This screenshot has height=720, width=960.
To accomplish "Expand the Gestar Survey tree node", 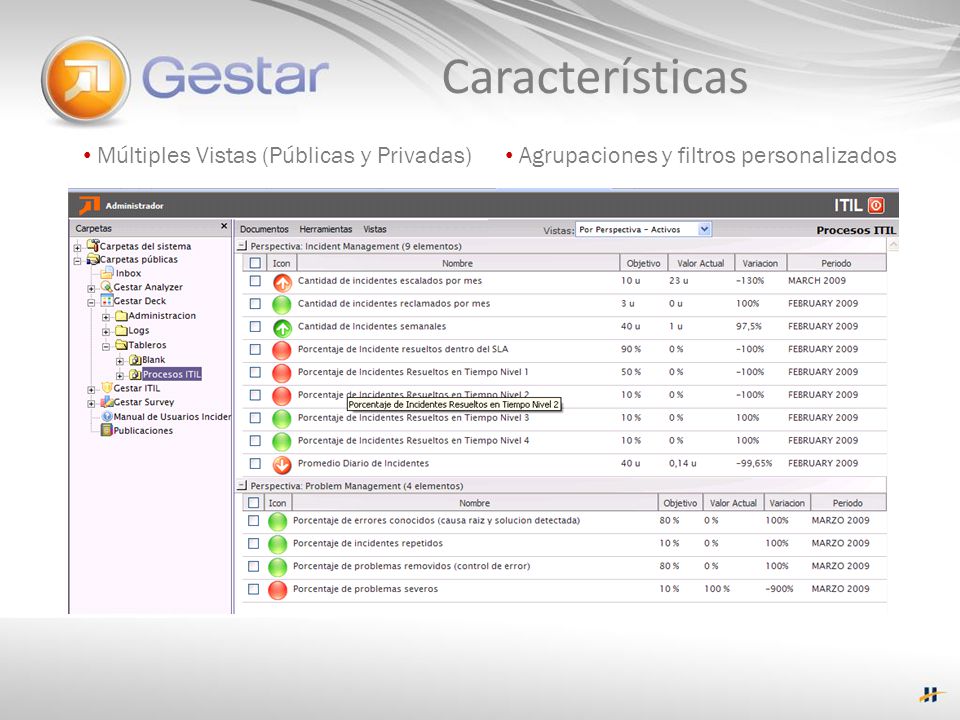I will [x=91, y=403].
